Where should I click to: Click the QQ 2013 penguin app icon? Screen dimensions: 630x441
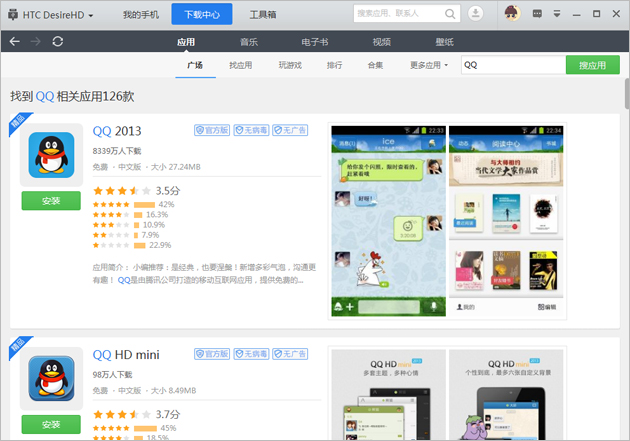pos(51,155)
